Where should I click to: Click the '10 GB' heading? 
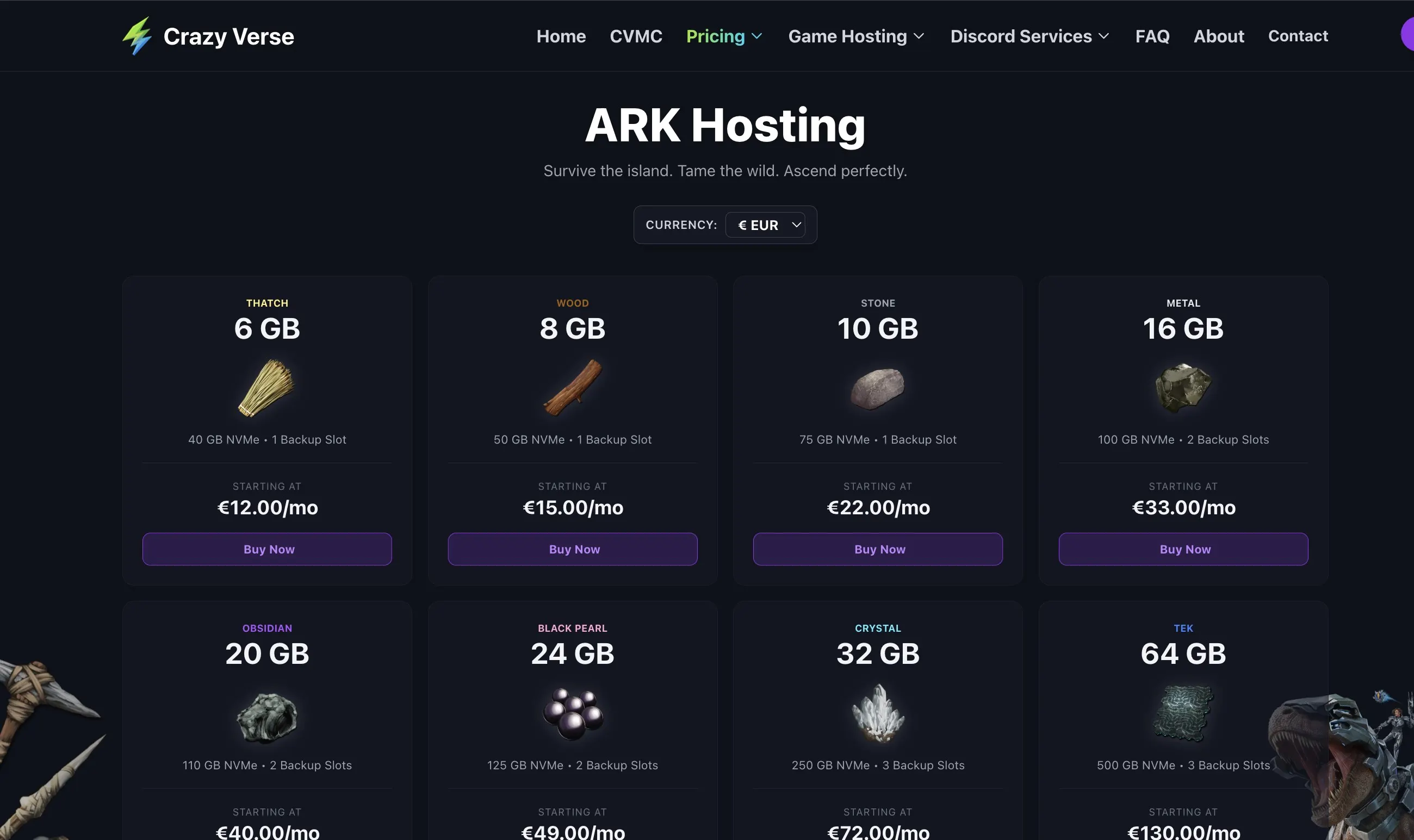pyautogui.click(x=877, y=328)
